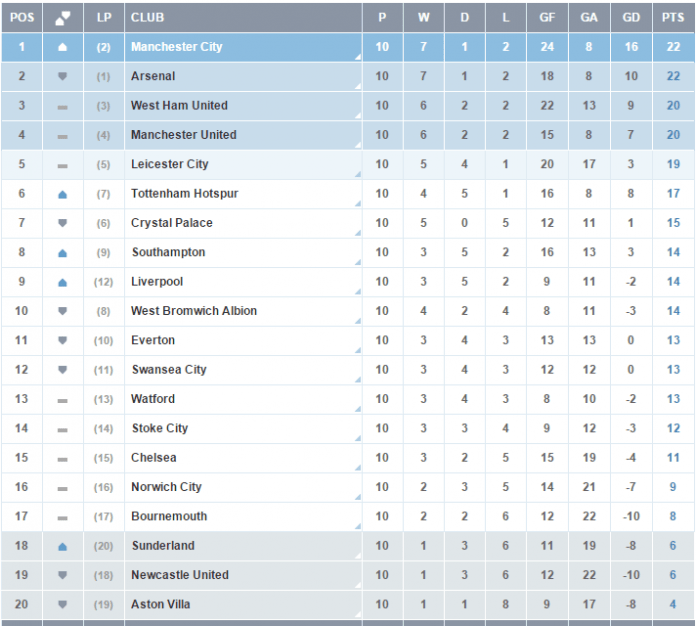Click the position movement icon in header
Screen dimensions: 696x626
[x=63, y=18]
